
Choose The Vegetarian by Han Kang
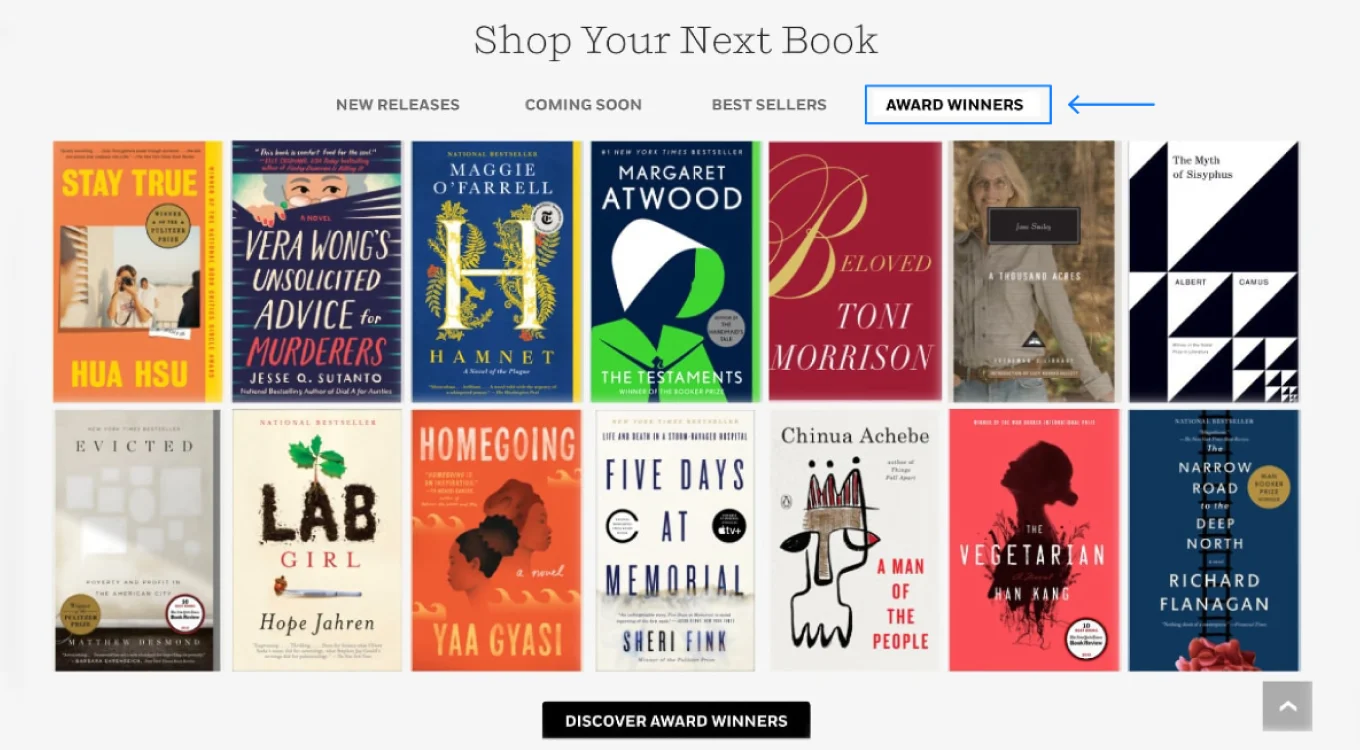1034,540
